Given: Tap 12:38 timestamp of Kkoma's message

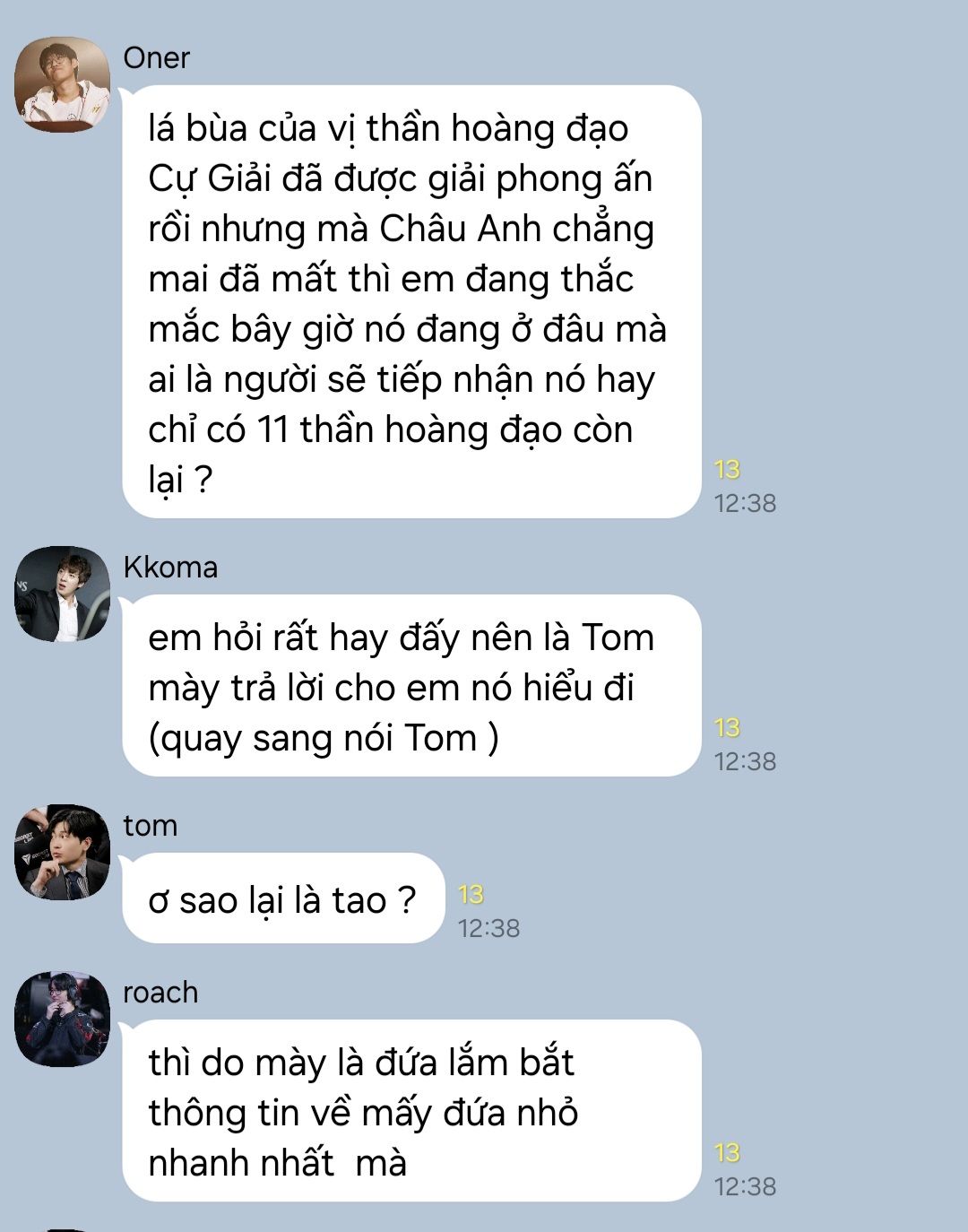Looking at the screenshot, I should coord(745,761).
